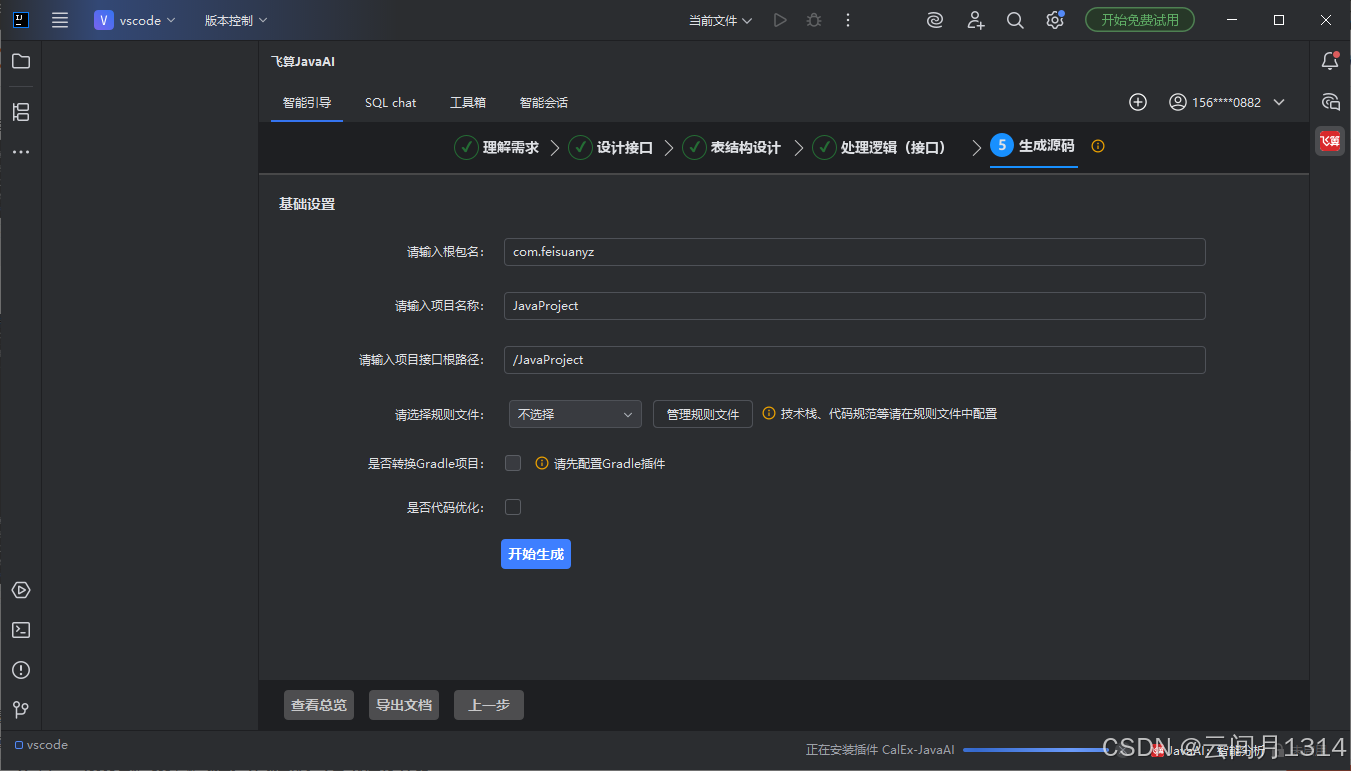Screen dimensions: 1351x771
Task: Click status text 正在安装插件 CalEx-JavaAI
Action: [880, 750]
